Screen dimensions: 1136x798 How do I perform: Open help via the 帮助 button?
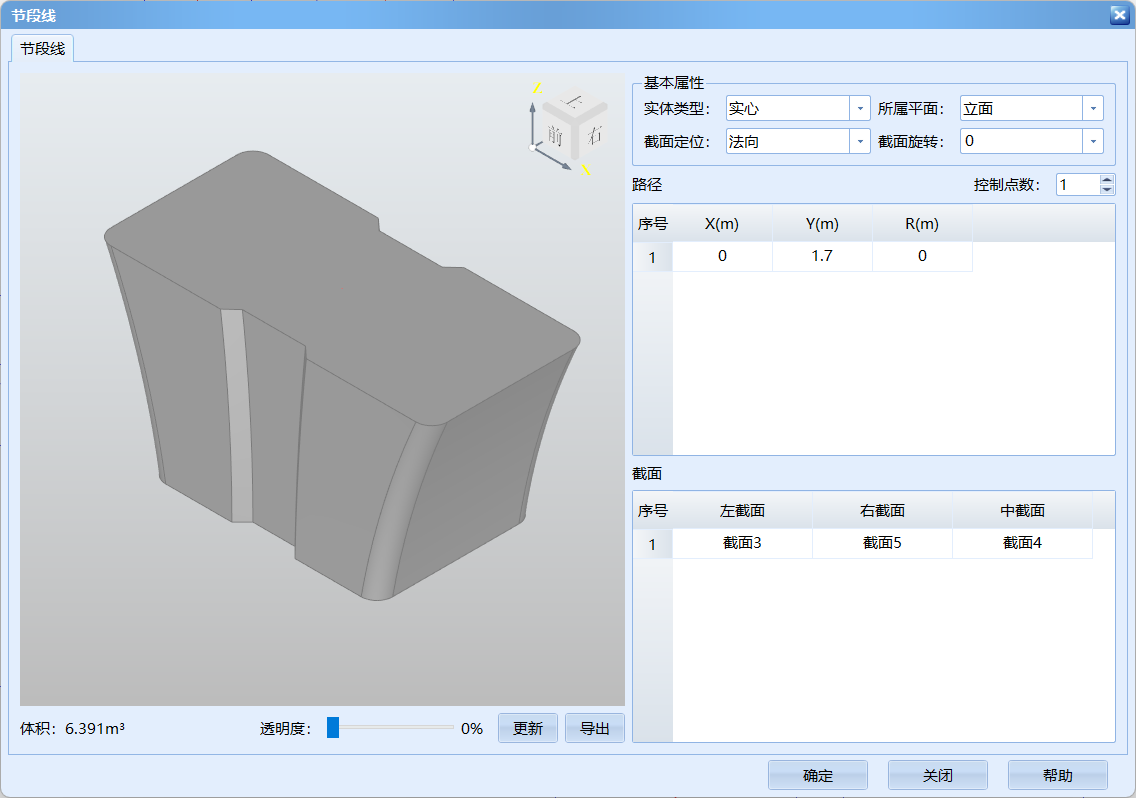pyautogui.click(x=1057, y=776)
